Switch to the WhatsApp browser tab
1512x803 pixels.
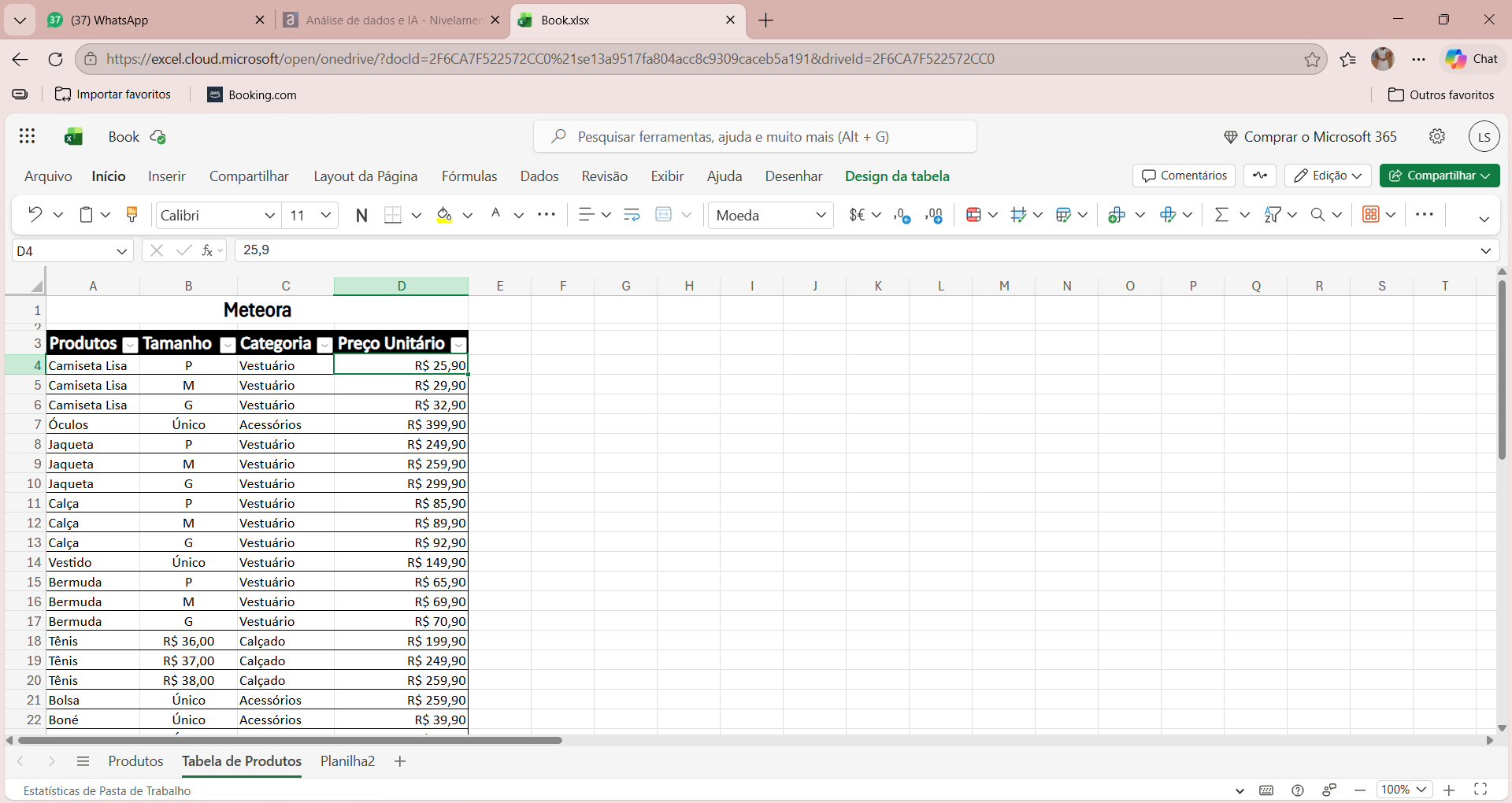point(156,20)
